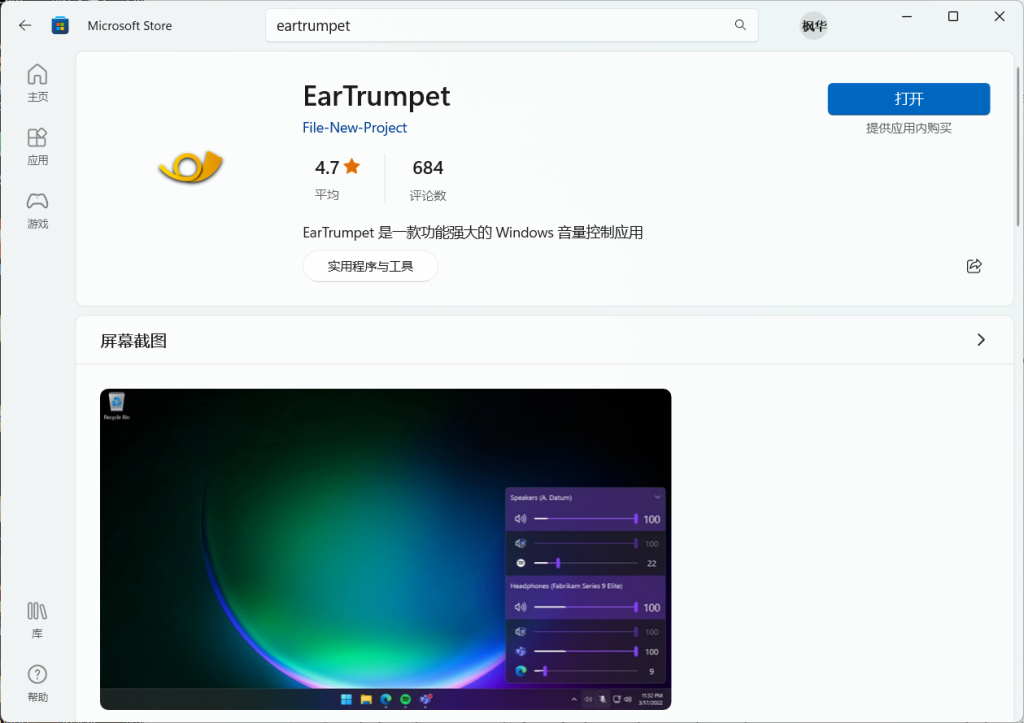Maximize the Microsoft Store window
1024x723 pixels.
point(953,17)
